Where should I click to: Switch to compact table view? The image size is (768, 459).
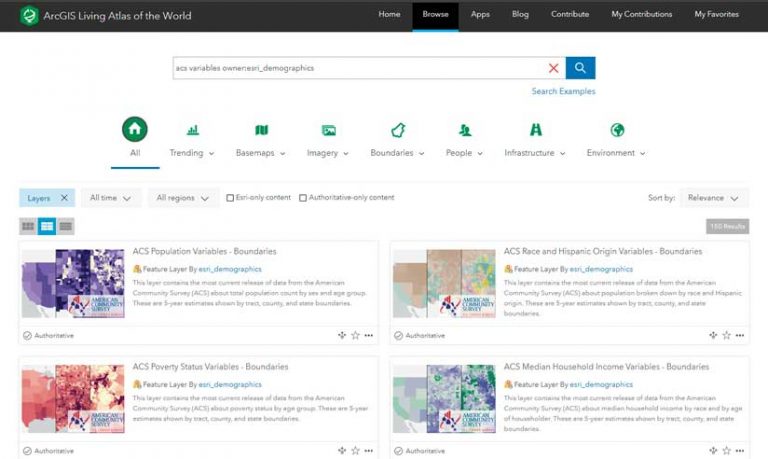tap(65, 226)
